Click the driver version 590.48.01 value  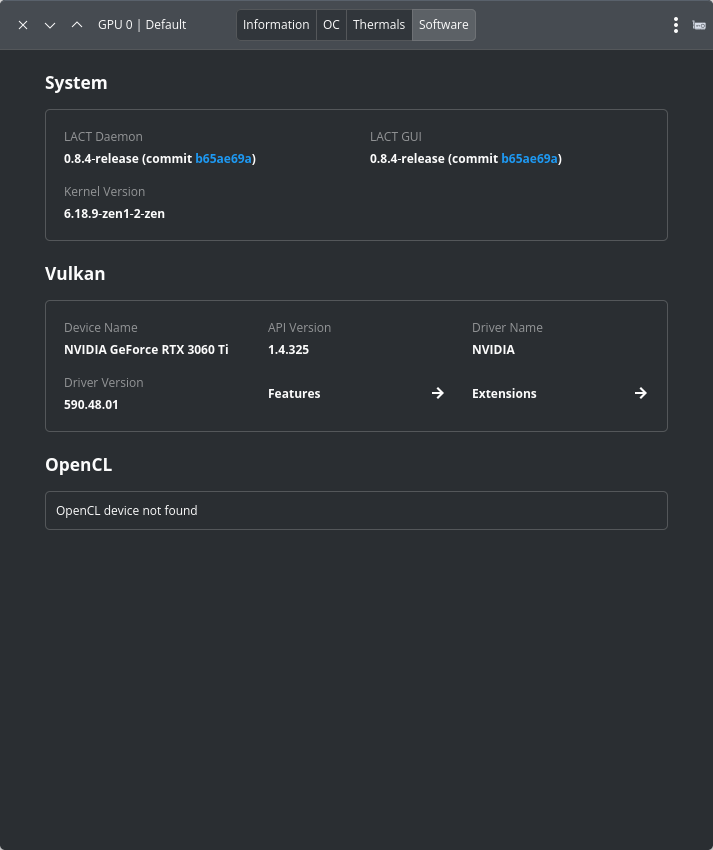[91, 405]
